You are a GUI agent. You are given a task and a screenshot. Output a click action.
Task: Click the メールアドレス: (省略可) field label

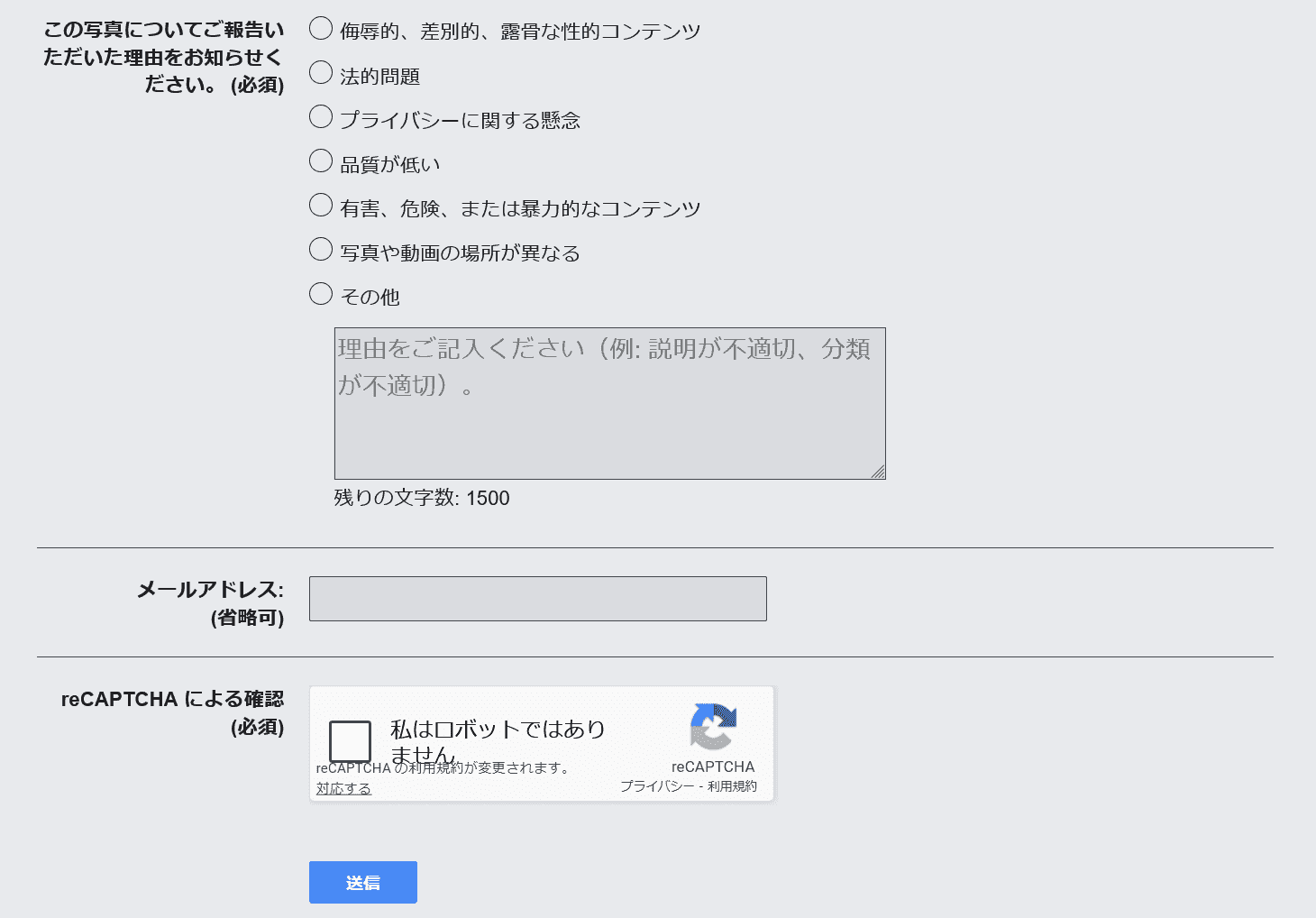click(x=210, y=602)
